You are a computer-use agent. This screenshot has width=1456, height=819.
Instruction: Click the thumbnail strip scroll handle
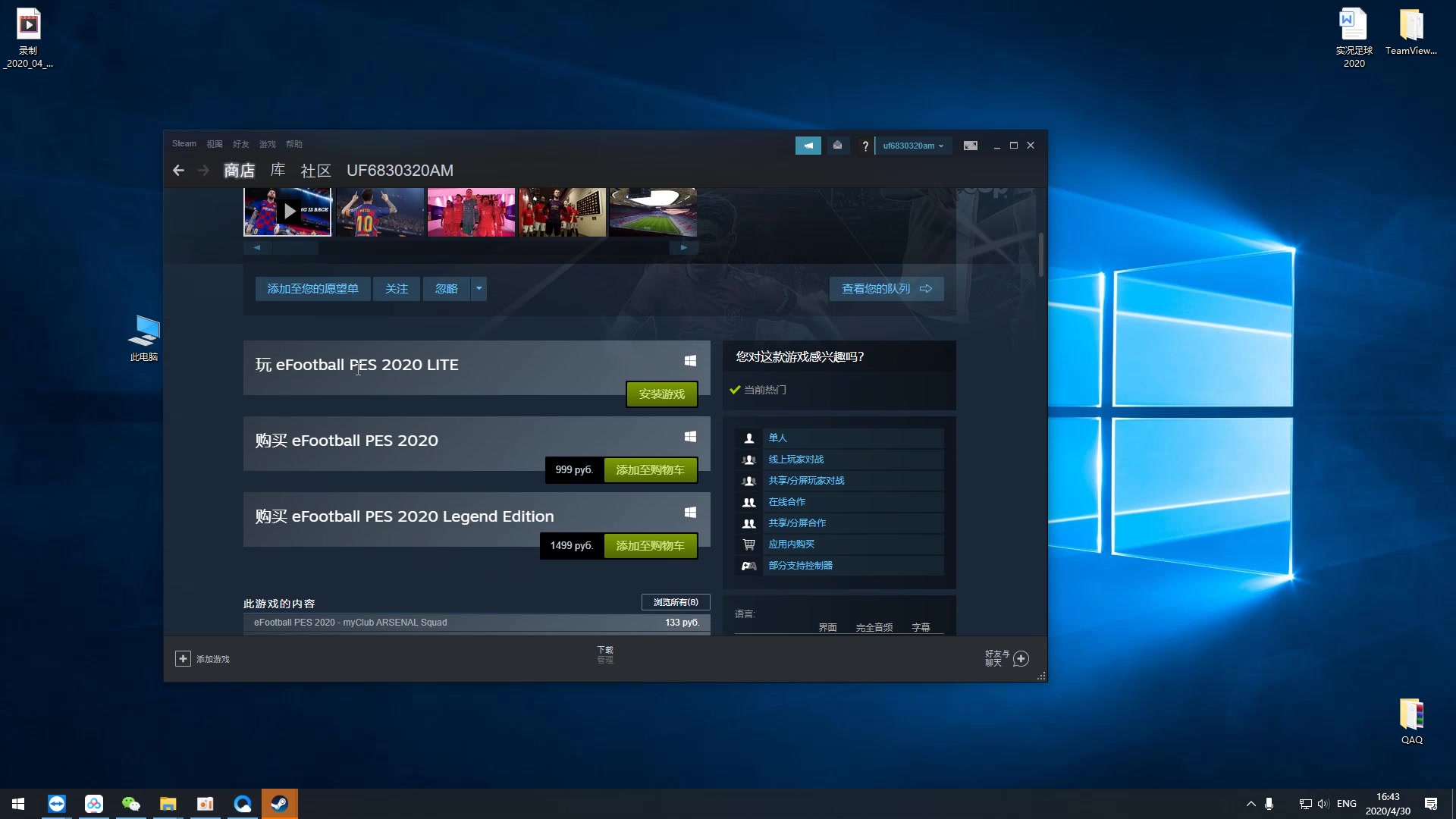pos(296,247)
